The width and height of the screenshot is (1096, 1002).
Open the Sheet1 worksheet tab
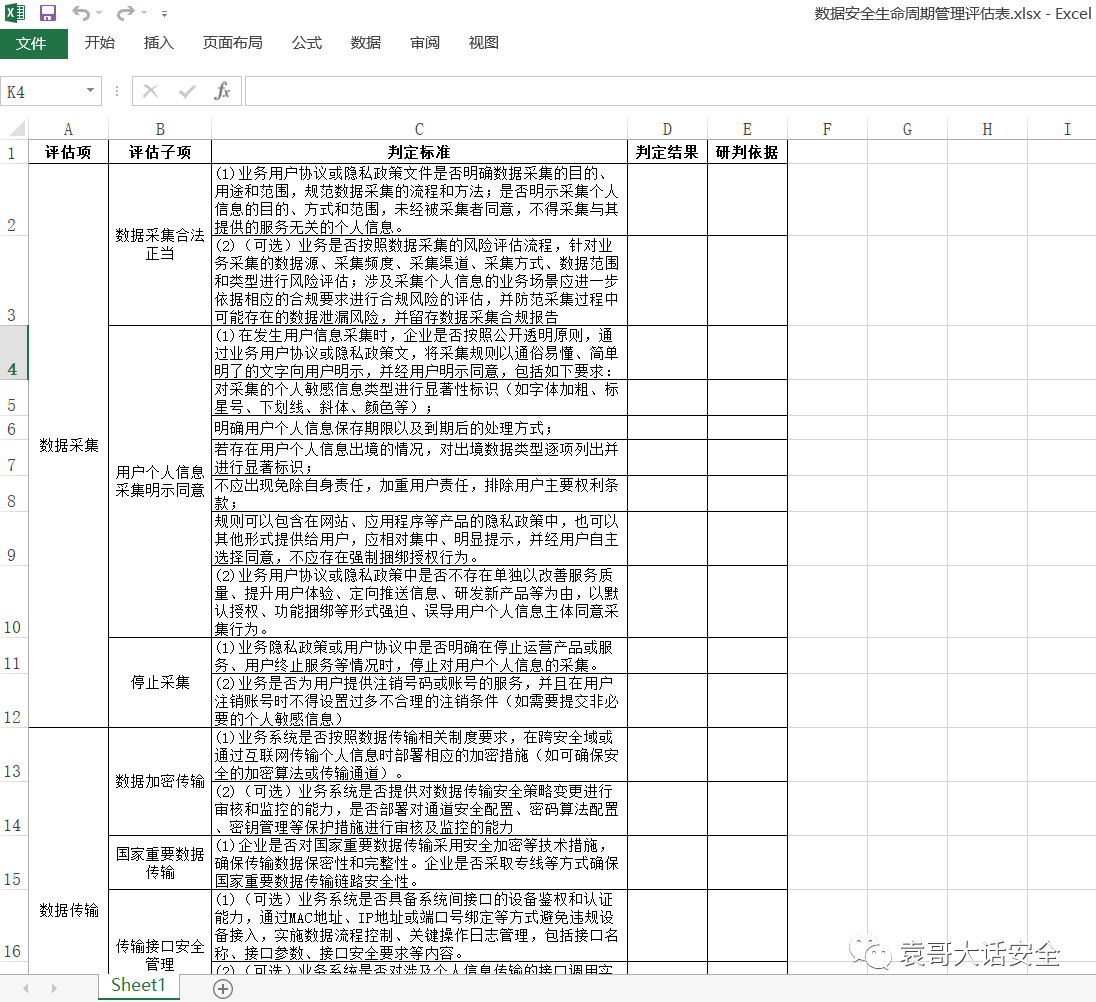pyautogui.click(x=138, y=986)
